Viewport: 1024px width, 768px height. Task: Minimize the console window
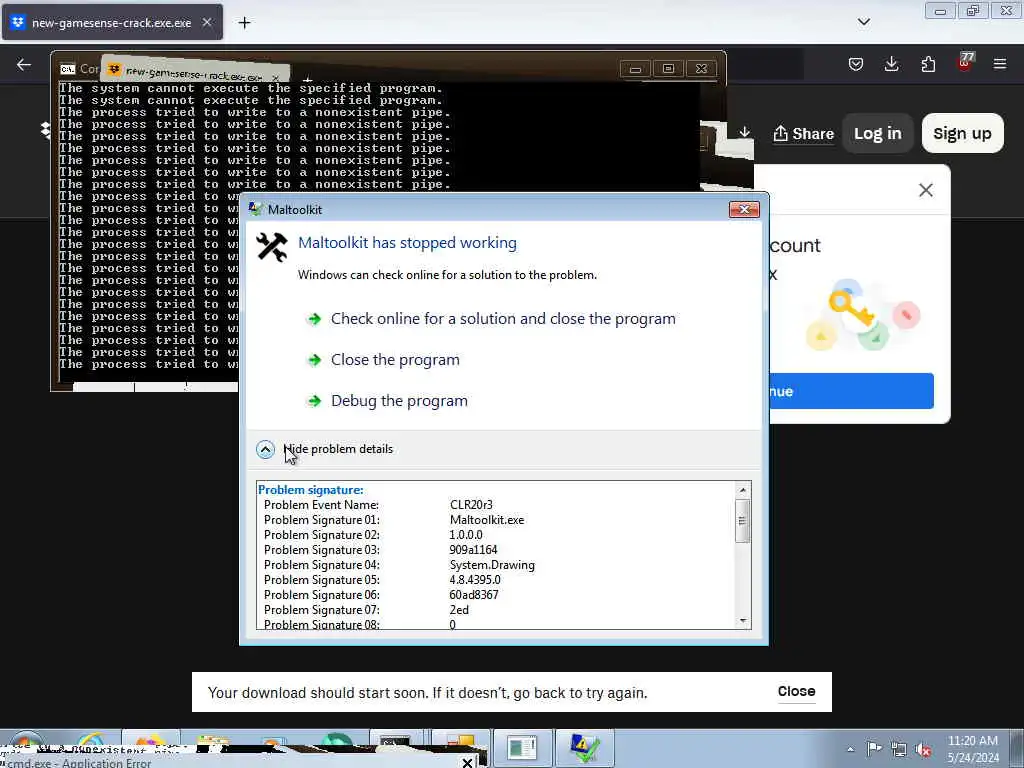pyautogui.click(x=635, y=69)
